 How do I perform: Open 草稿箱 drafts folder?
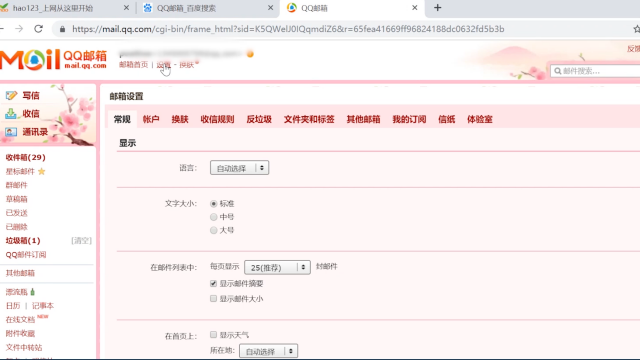16,199
